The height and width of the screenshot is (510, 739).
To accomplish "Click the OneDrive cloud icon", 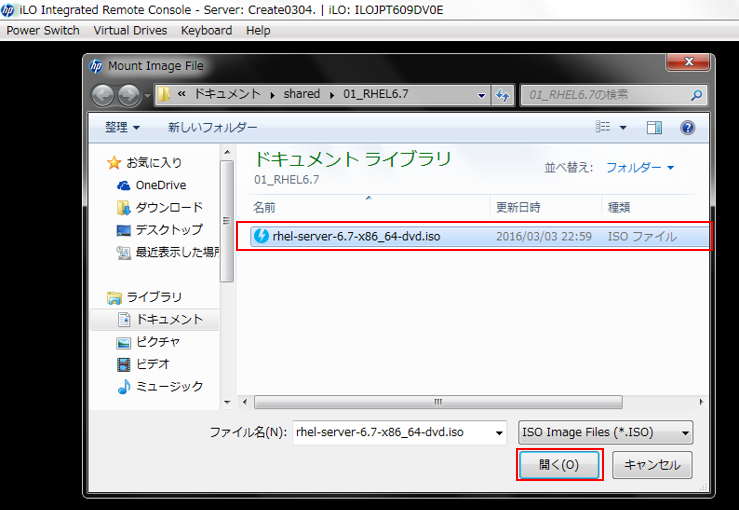I will [123, 185].
